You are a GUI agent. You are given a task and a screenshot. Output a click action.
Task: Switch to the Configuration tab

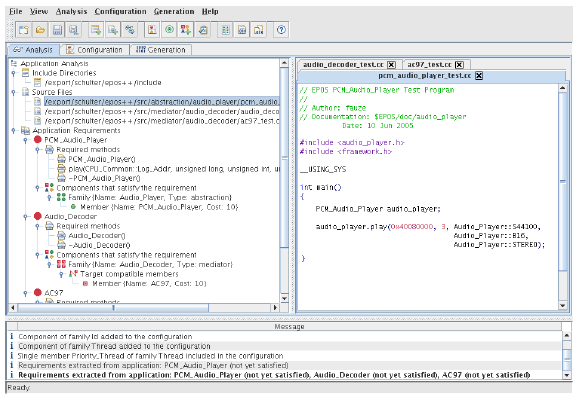[95, 50]
